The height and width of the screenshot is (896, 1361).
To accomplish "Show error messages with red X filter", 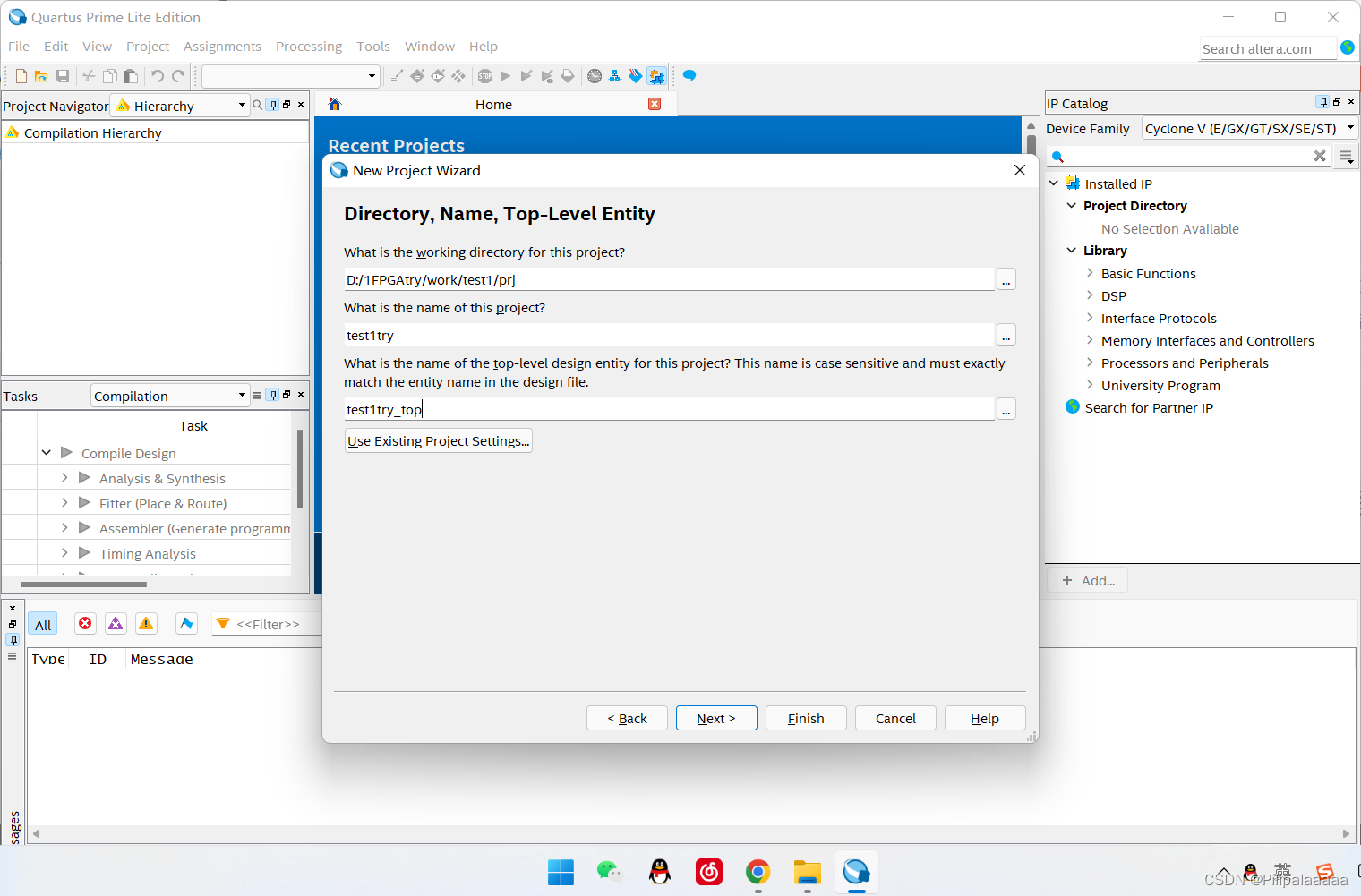I will 85,624.
